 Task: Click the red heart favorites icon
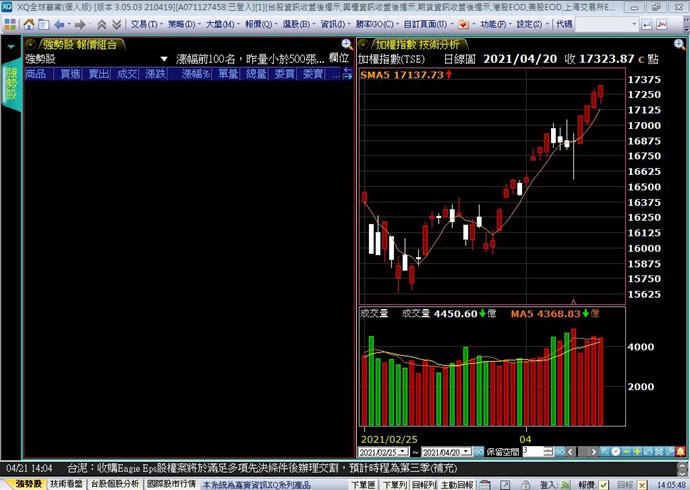pos(463,25)
